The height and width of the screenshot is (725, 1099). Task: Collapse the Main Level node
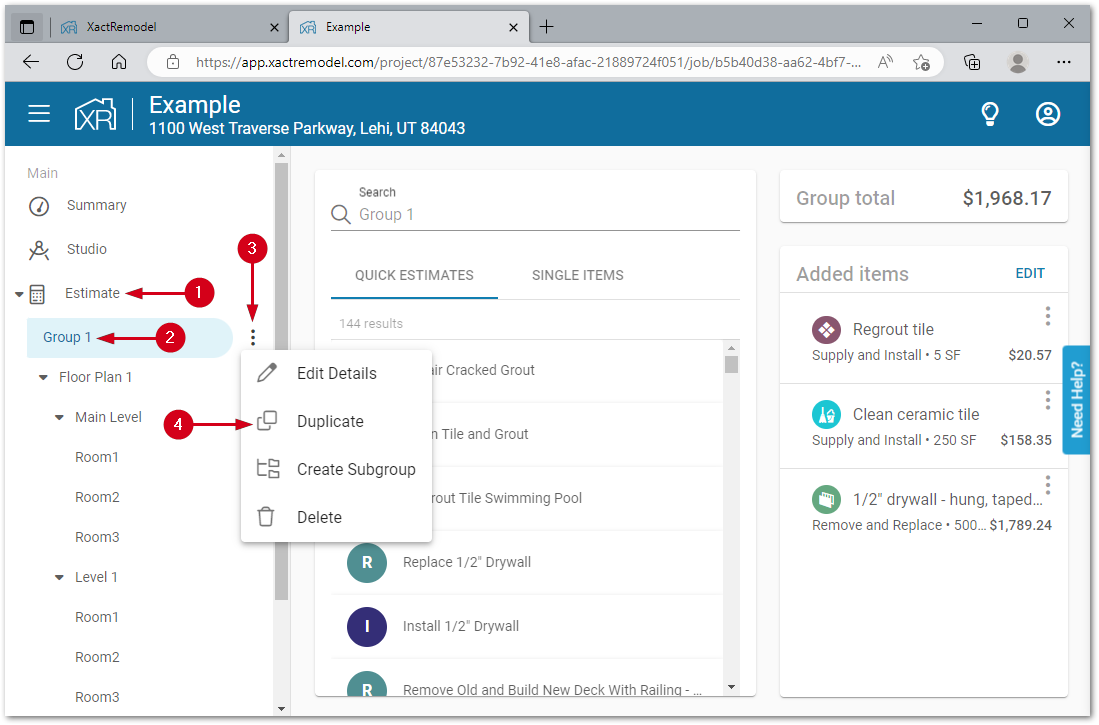click(x=59, y=418)
